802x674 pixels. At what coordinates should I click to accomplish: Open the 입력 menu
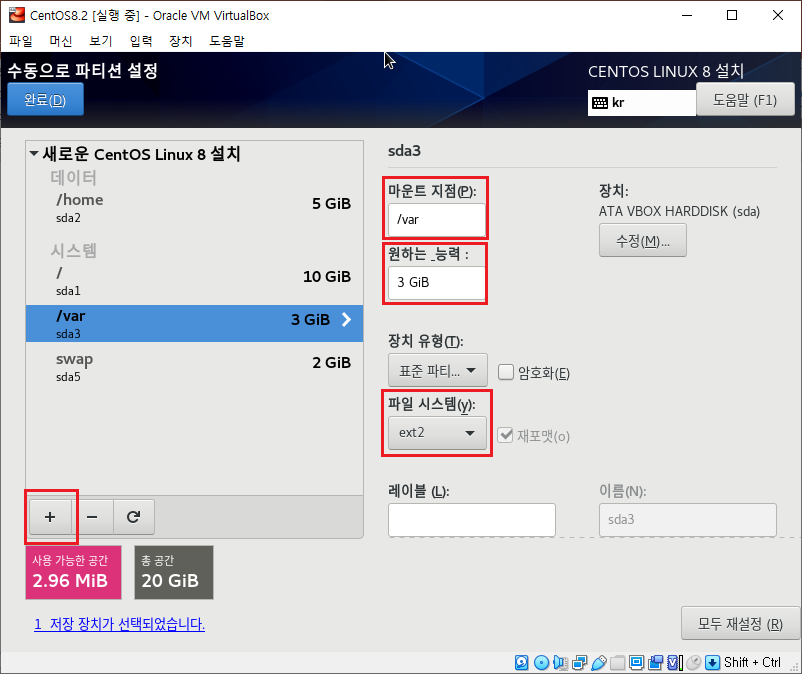[x=141, y=41]
